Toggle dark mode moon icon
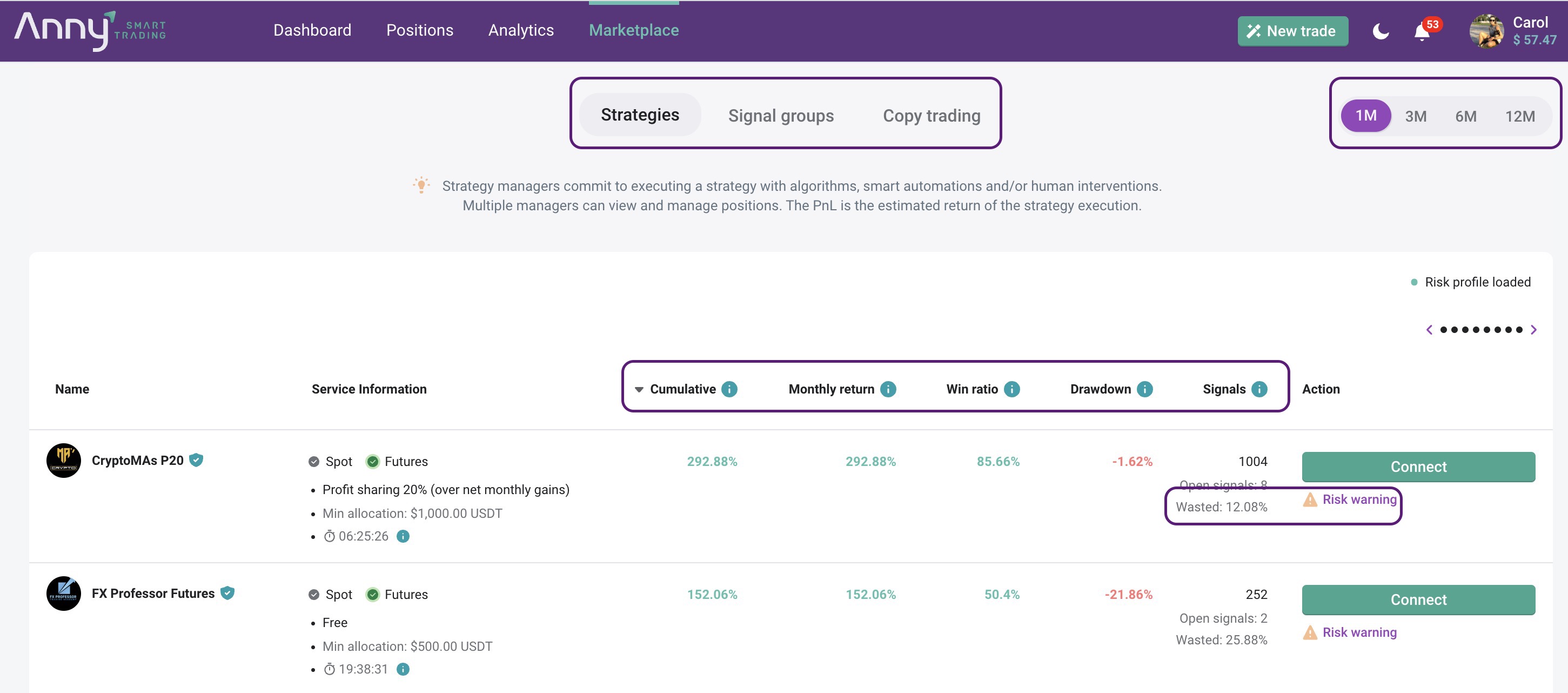The image size is (1568, 693). pyautogui.click(x=1380, y=31)
